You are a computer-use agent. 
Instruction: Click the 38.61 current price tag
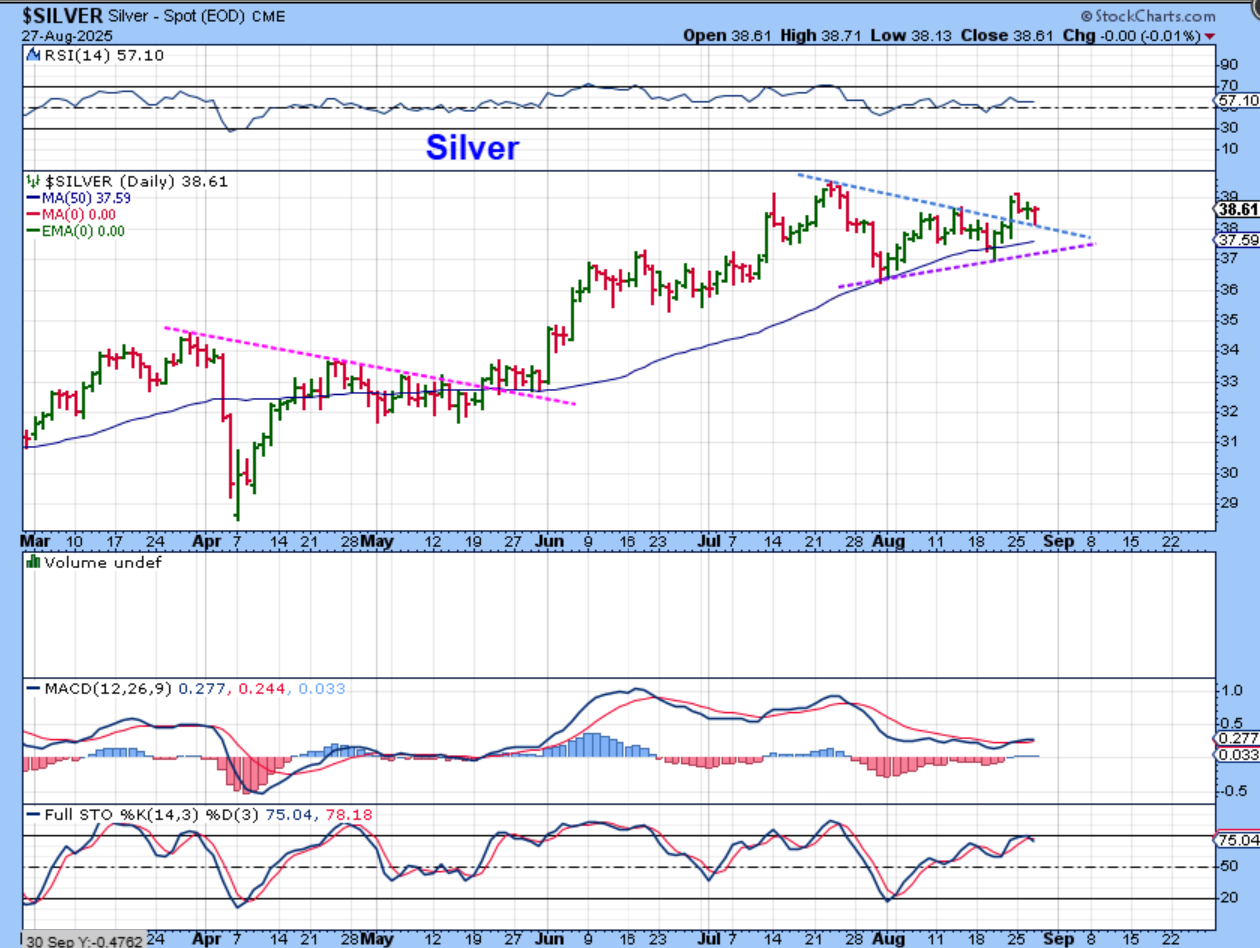click(x=1236, y=209)
